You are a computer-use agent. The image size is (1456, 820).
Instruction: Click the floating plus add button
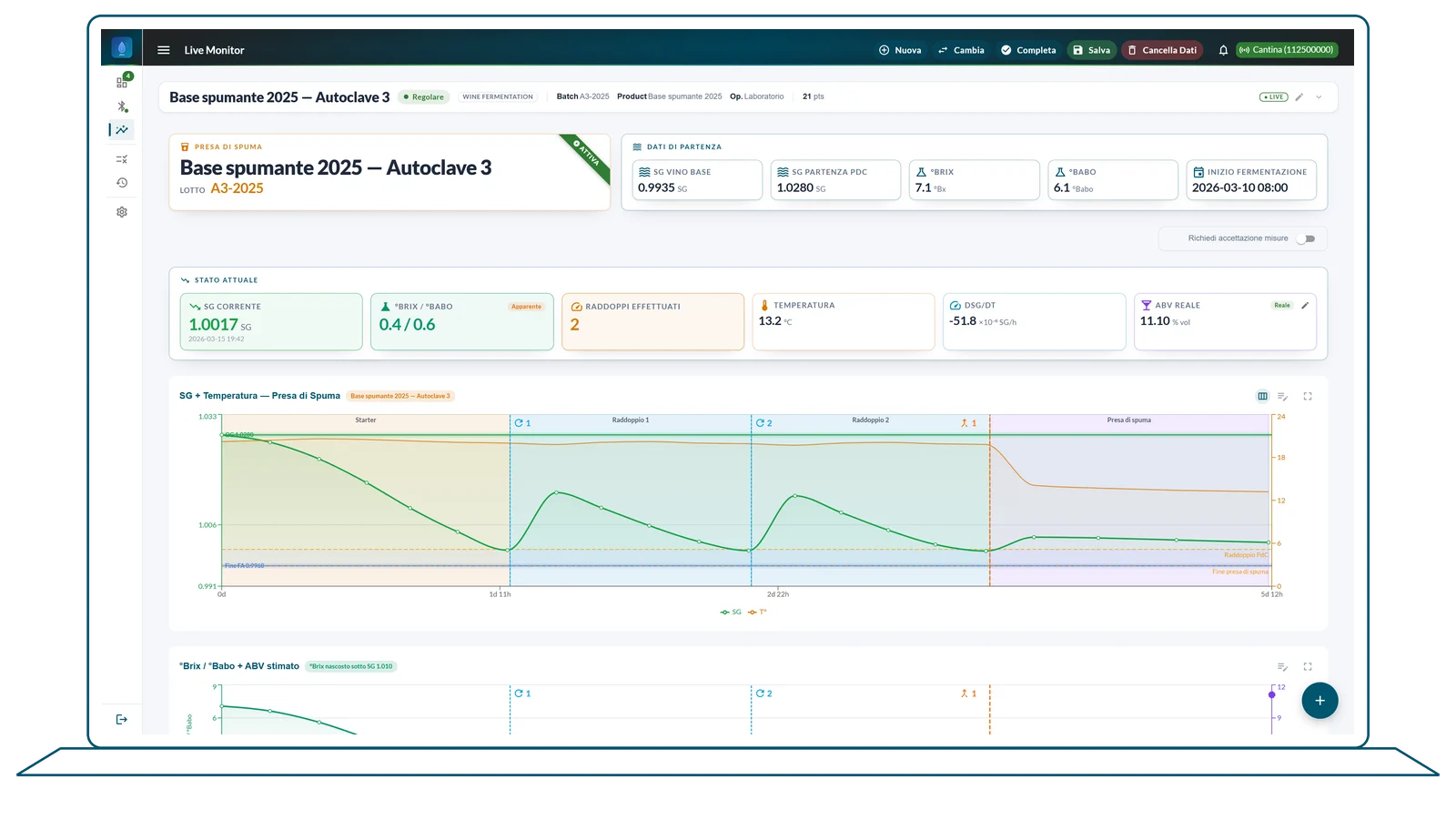tap(1319, 701)
